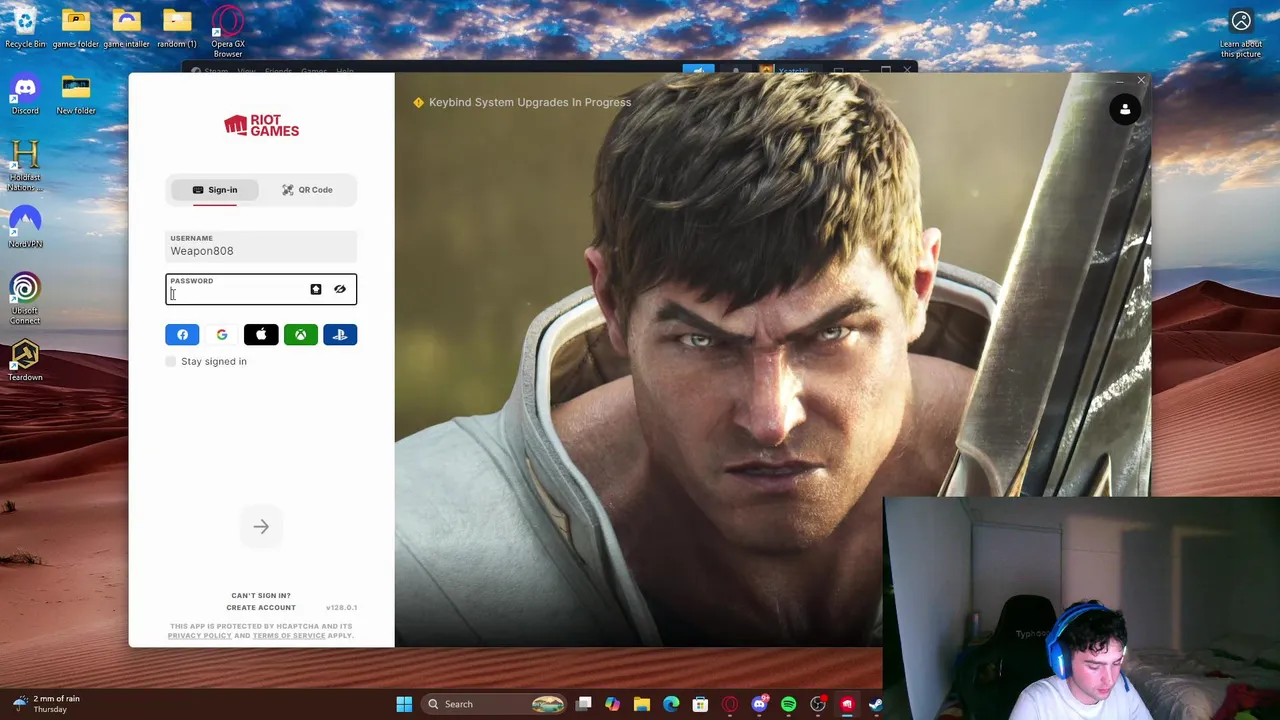Open the Help menu in Steam window

(345, 71)
